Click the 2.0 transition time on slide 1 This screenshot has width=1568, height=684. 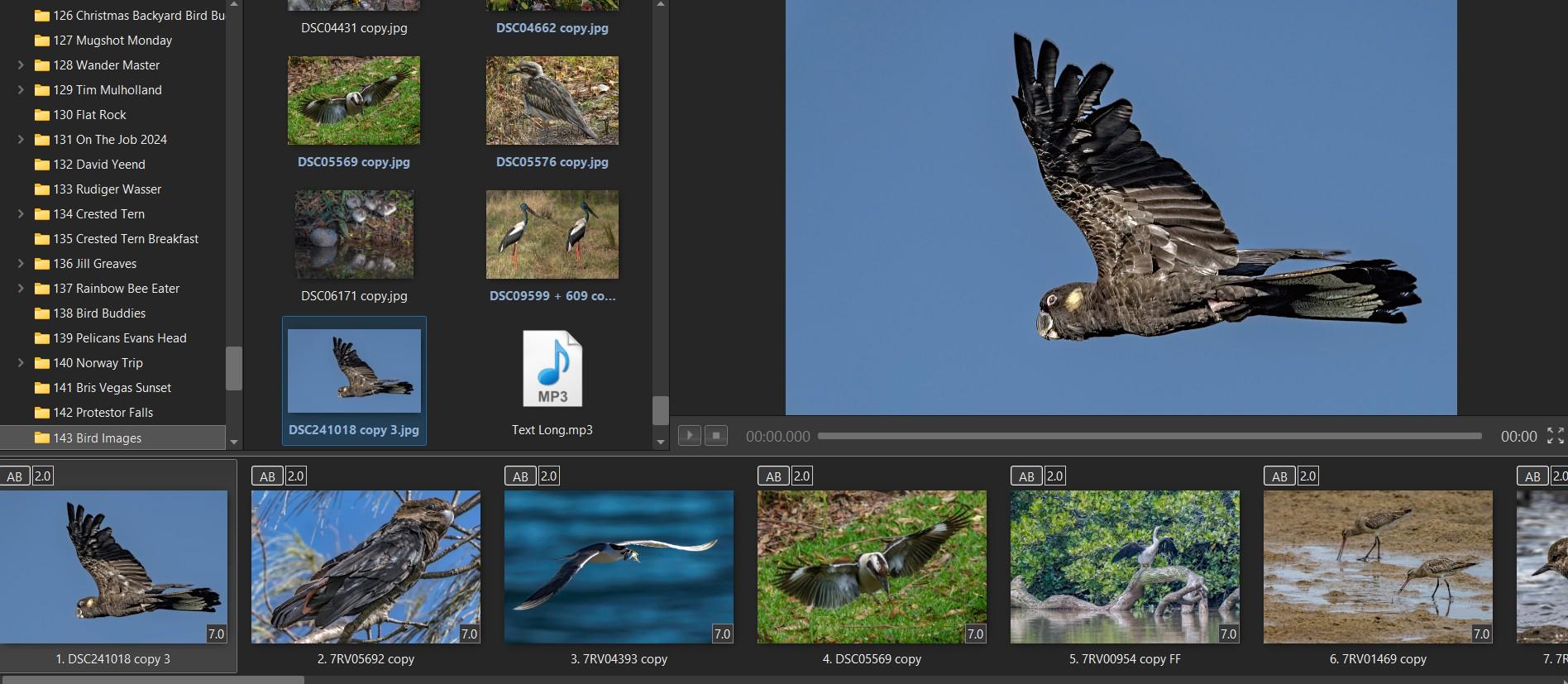43,476
